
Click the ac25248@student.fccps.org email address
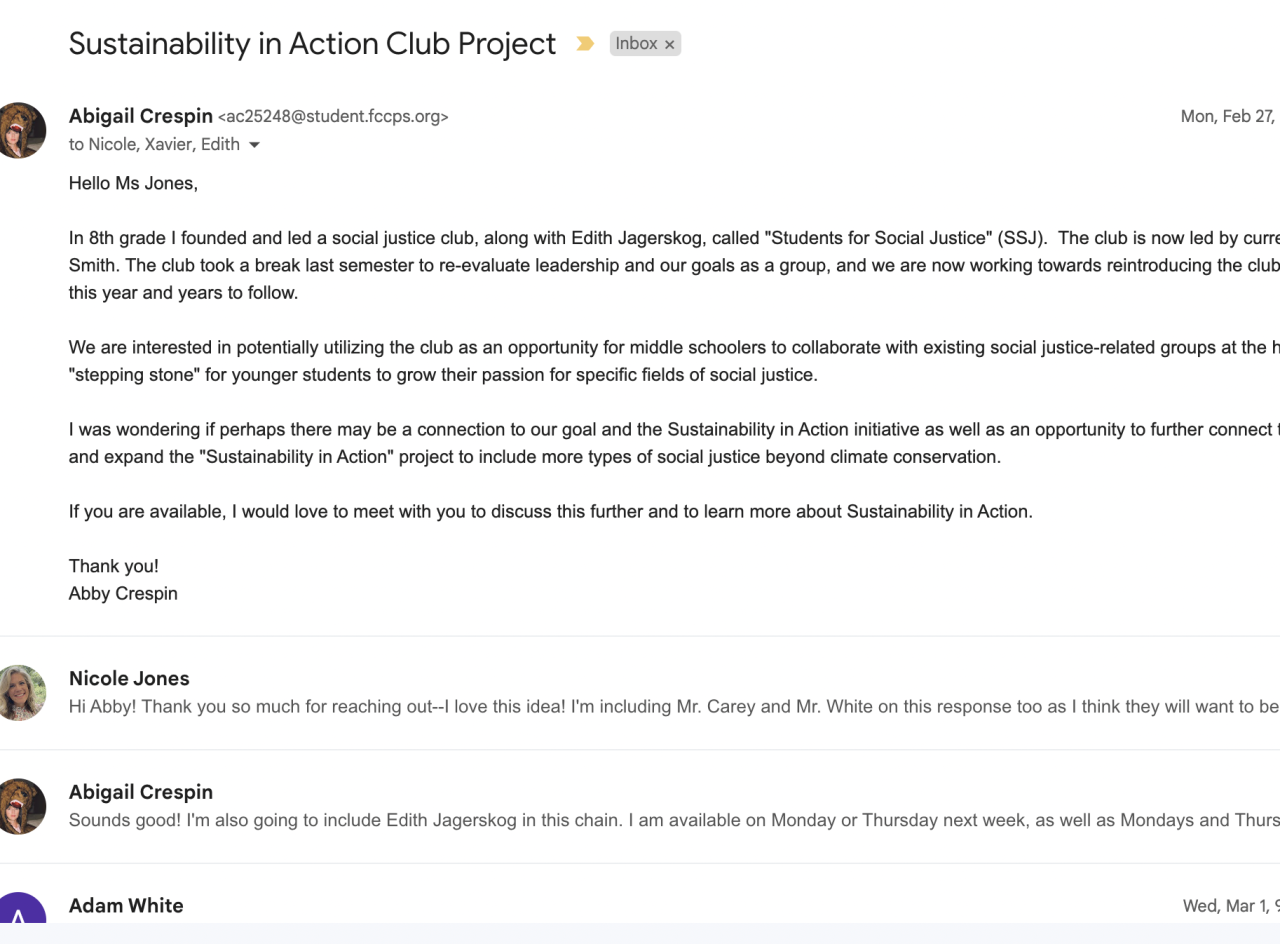[333, 117]
